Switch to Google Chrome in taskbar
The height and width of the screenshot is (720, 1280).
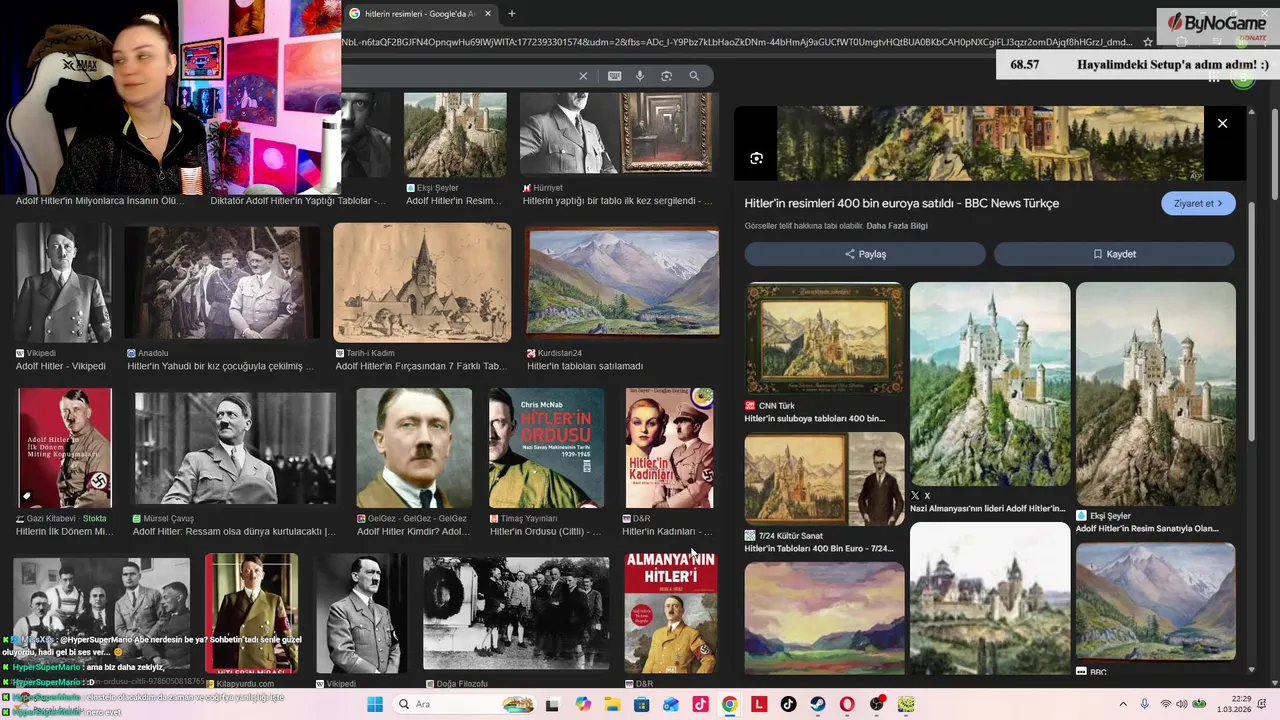coord(730,704)
